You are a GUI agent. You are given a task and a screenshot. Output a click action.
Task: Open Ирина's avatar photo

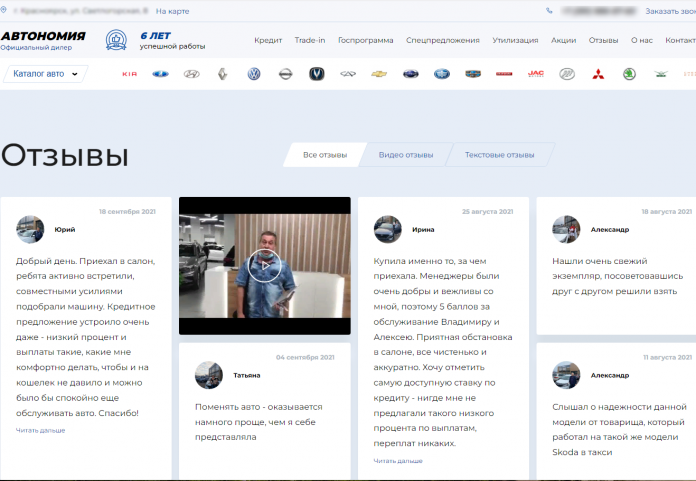coord(388,229)
